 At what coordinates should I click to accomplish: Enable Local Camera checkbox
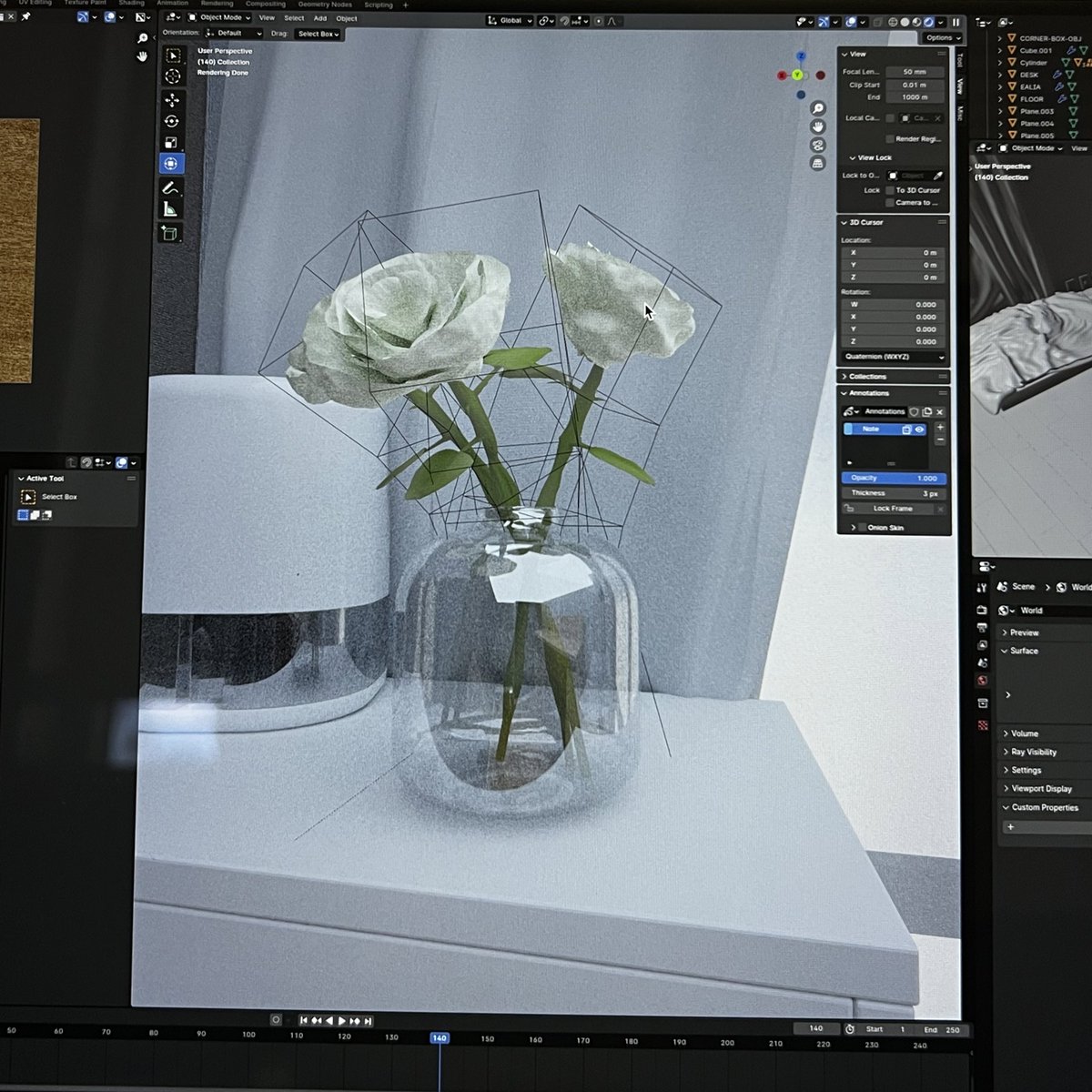[x=890, y=118]
